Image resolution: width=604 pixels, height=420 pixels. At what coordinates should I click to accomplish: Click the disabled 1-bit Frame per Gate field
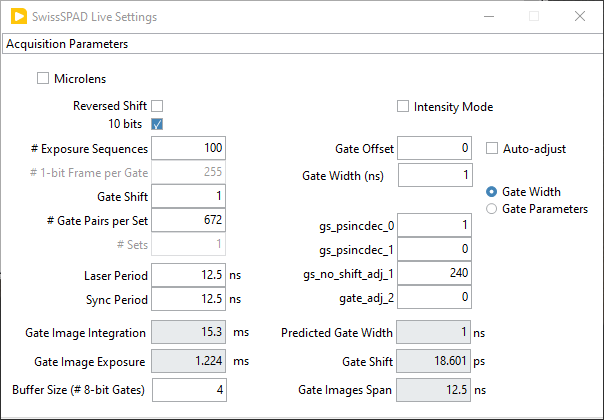click(188, 172)
